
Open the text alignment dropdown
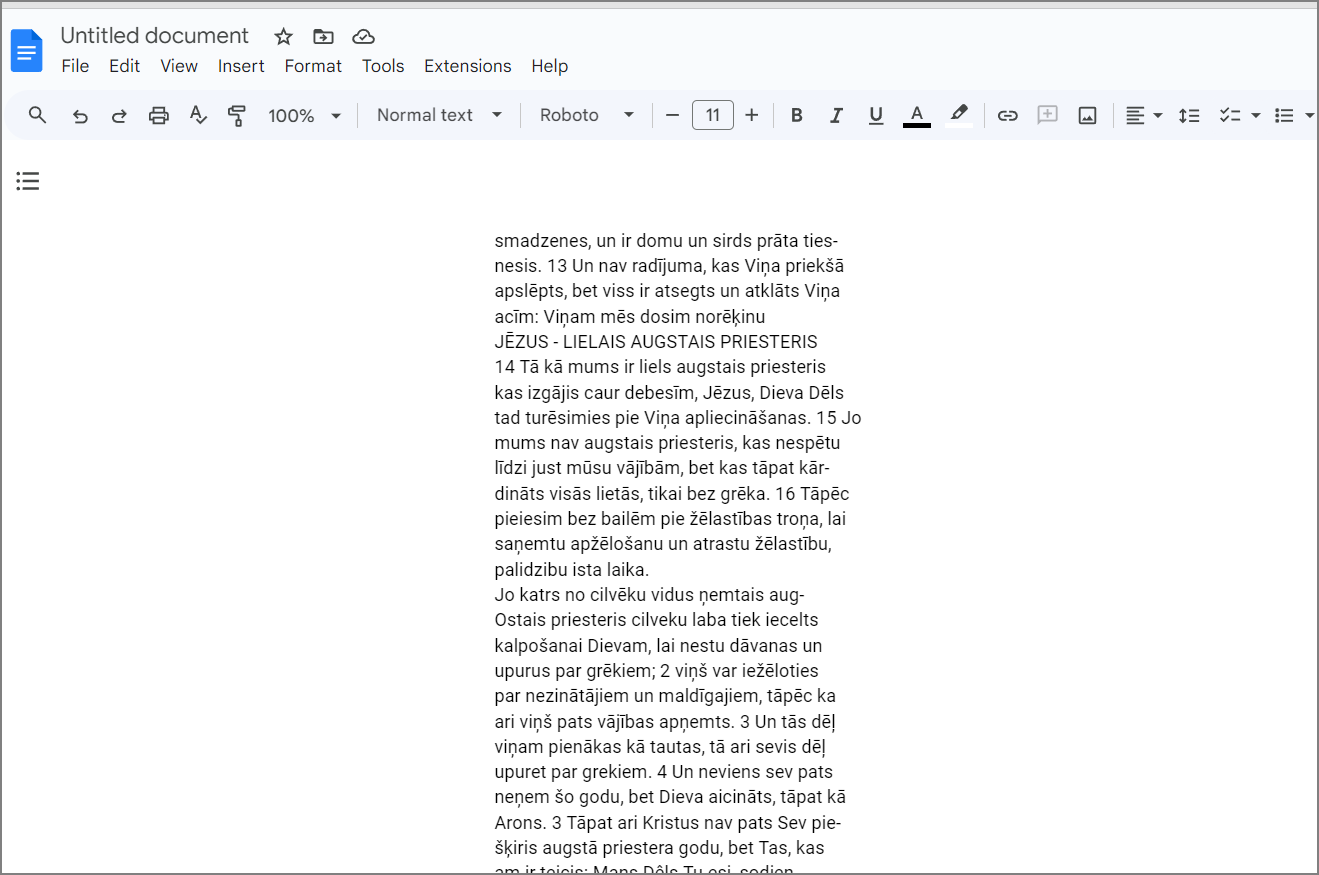click(1144, 116)
